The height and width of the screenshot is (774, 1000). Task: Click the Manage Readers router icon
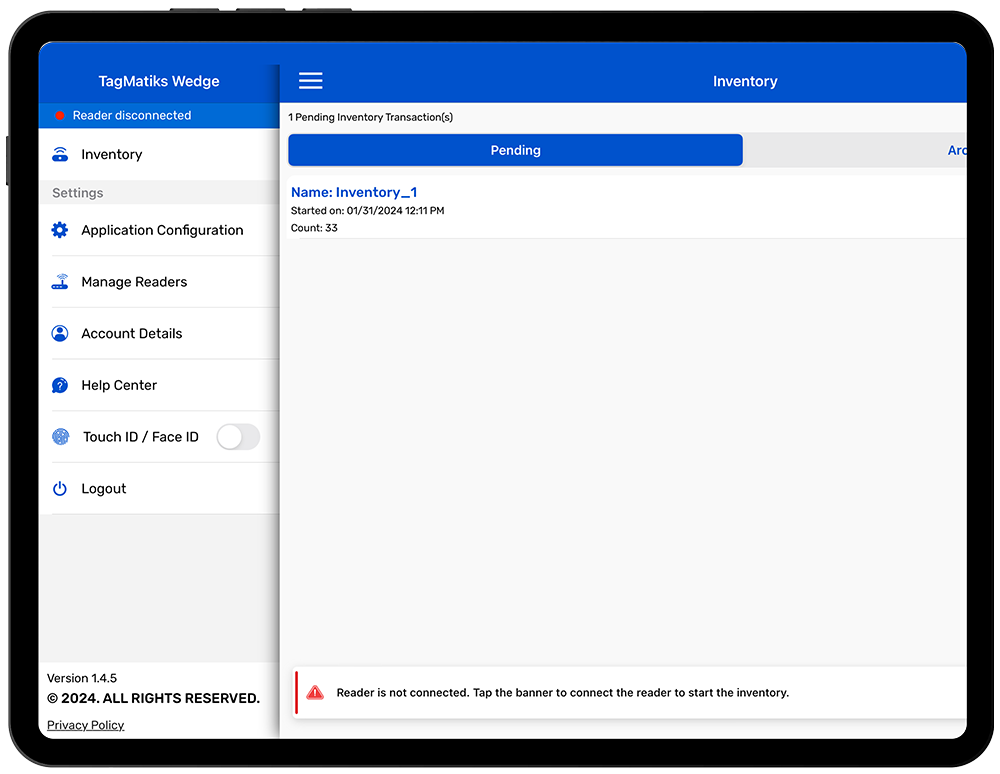click(x=60, y=282)
